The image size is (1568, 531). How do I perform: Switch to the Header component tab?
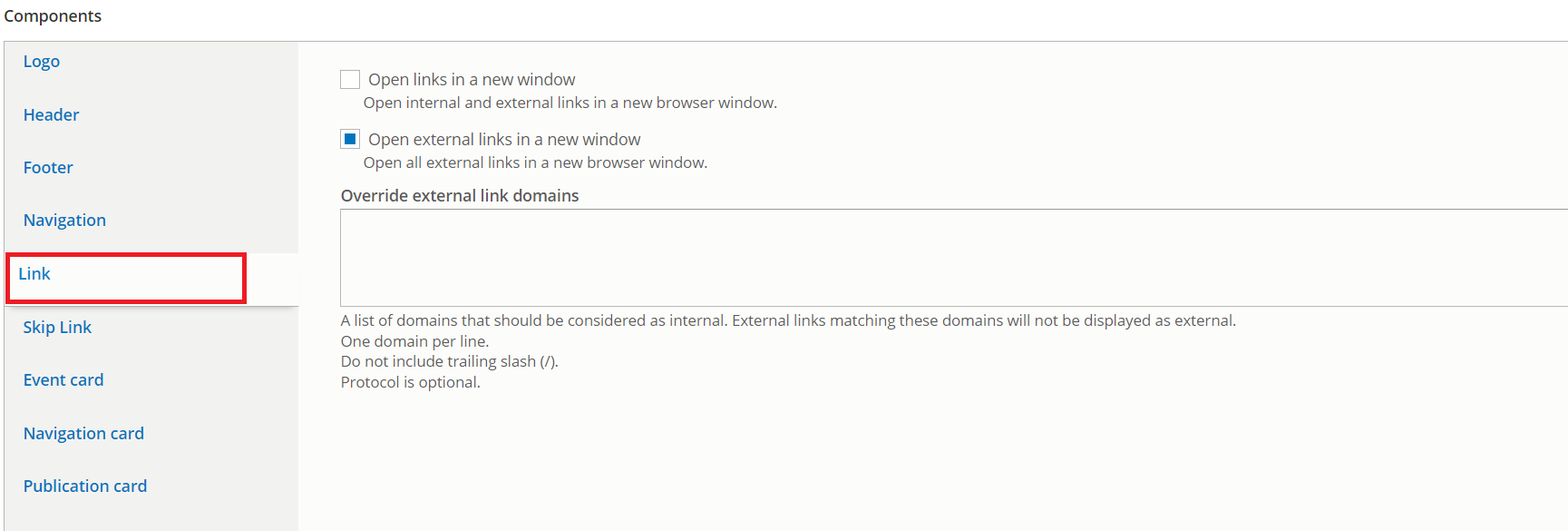click(x=51, y=114)
